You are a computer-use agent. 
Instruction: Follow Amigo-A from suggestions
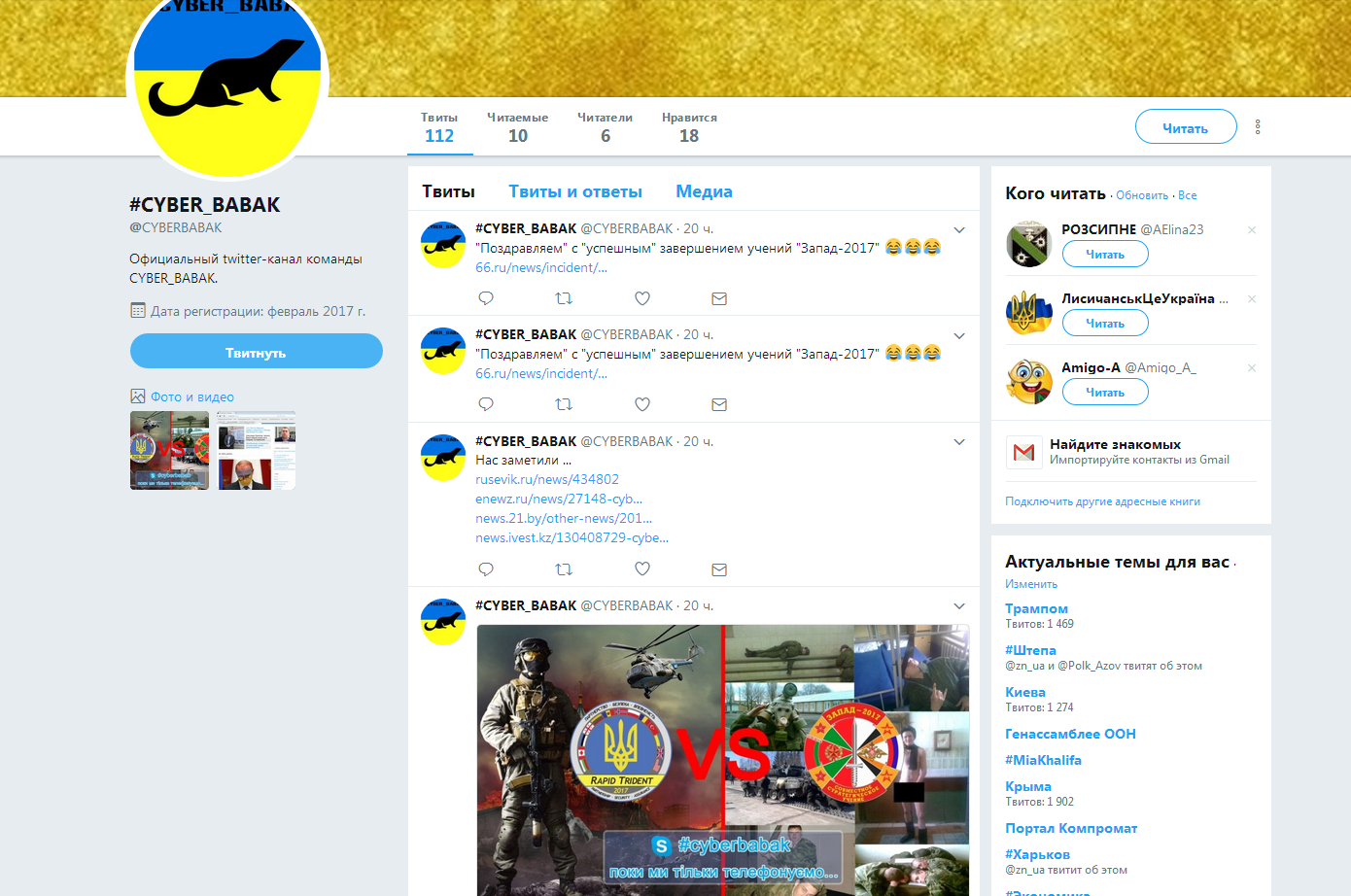(1104, 393)
